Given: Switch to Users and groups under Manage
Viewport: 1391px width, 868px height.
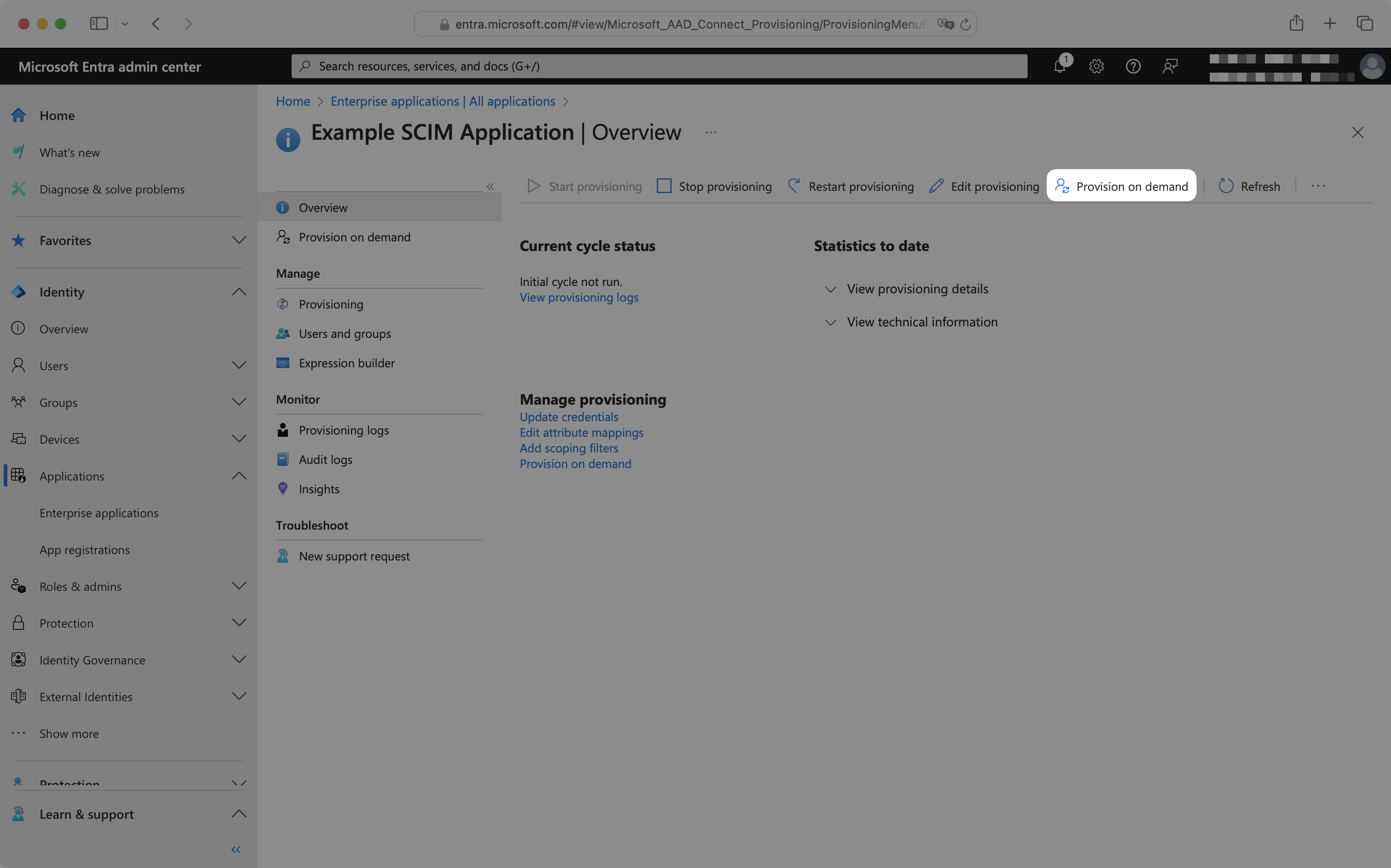Looking at the screenshot, I should point(345,333).
